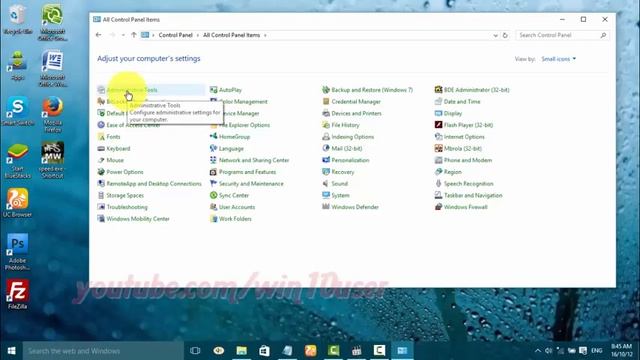Open Windows Defender icon
The width and height of the screenshot is (640, 360).
coord(326,207)
